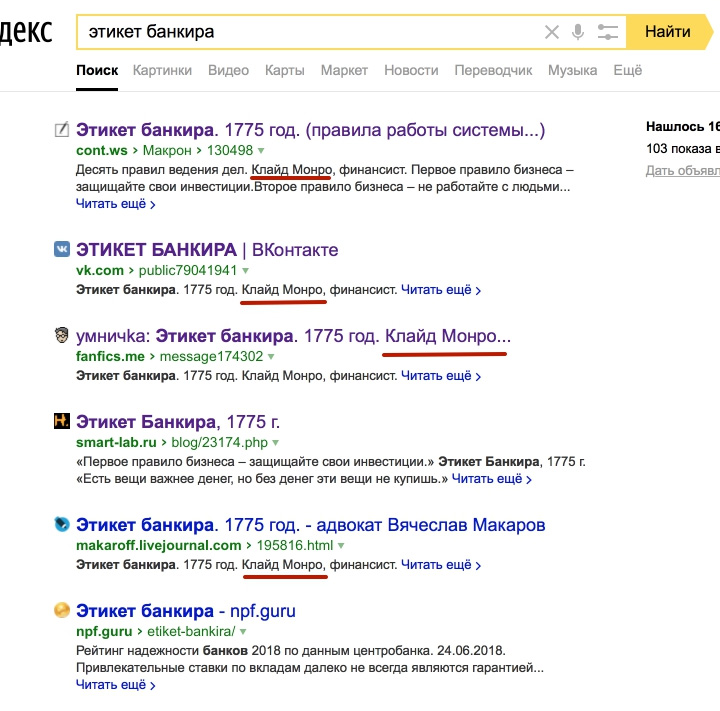The height and width of the screenshot is (711, 720).
Task: Click the livejournal result favicon
Action: [62, 524]
